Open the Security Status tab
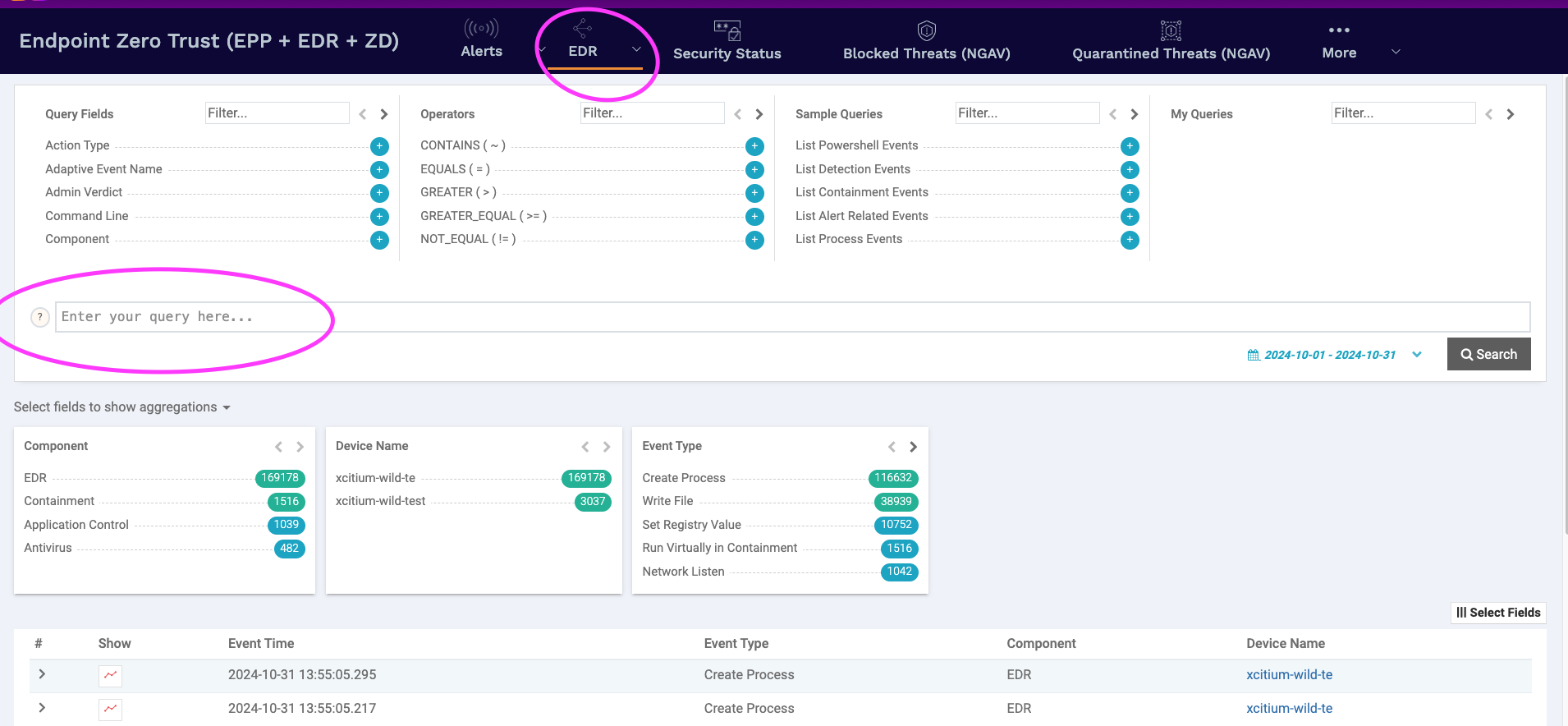Image resolution: width=1568 pixels, height=726 pixels. [x=727, y=41]
